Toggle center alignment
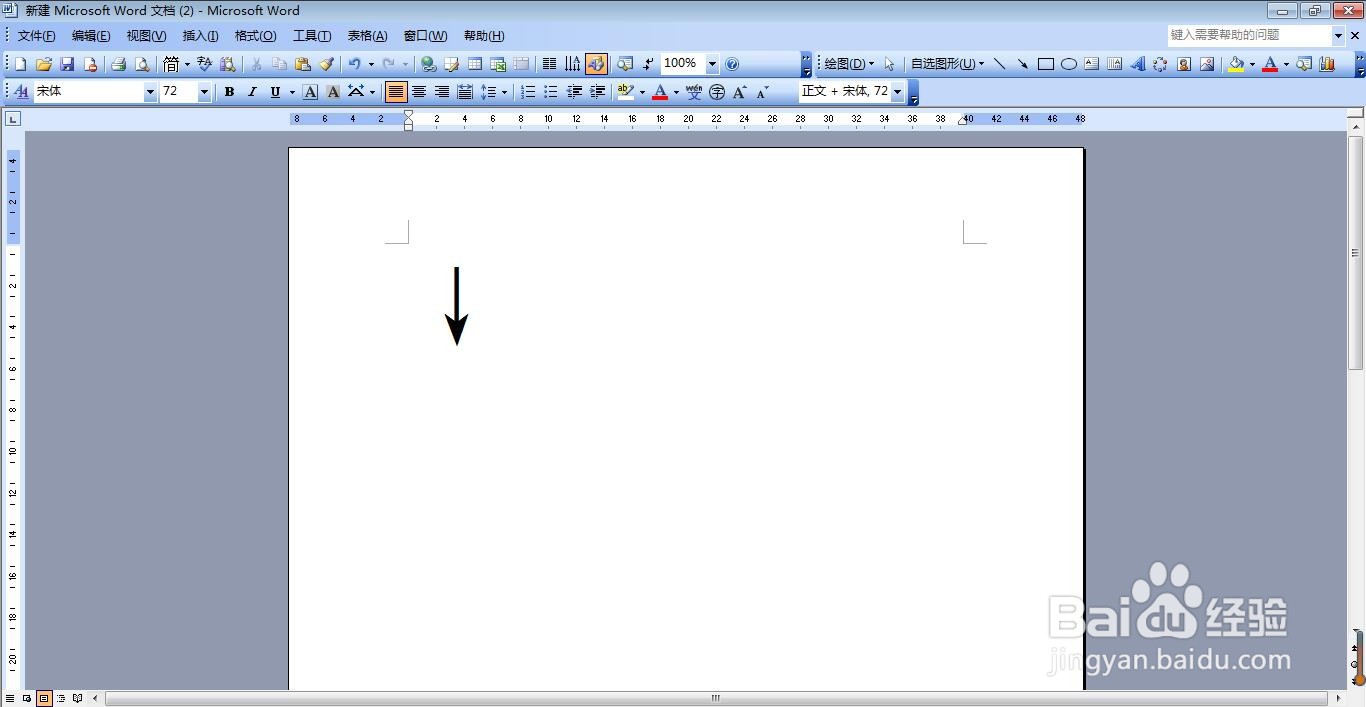The image size is (1366, 707). pyautogui.click(x=419, y=92)
